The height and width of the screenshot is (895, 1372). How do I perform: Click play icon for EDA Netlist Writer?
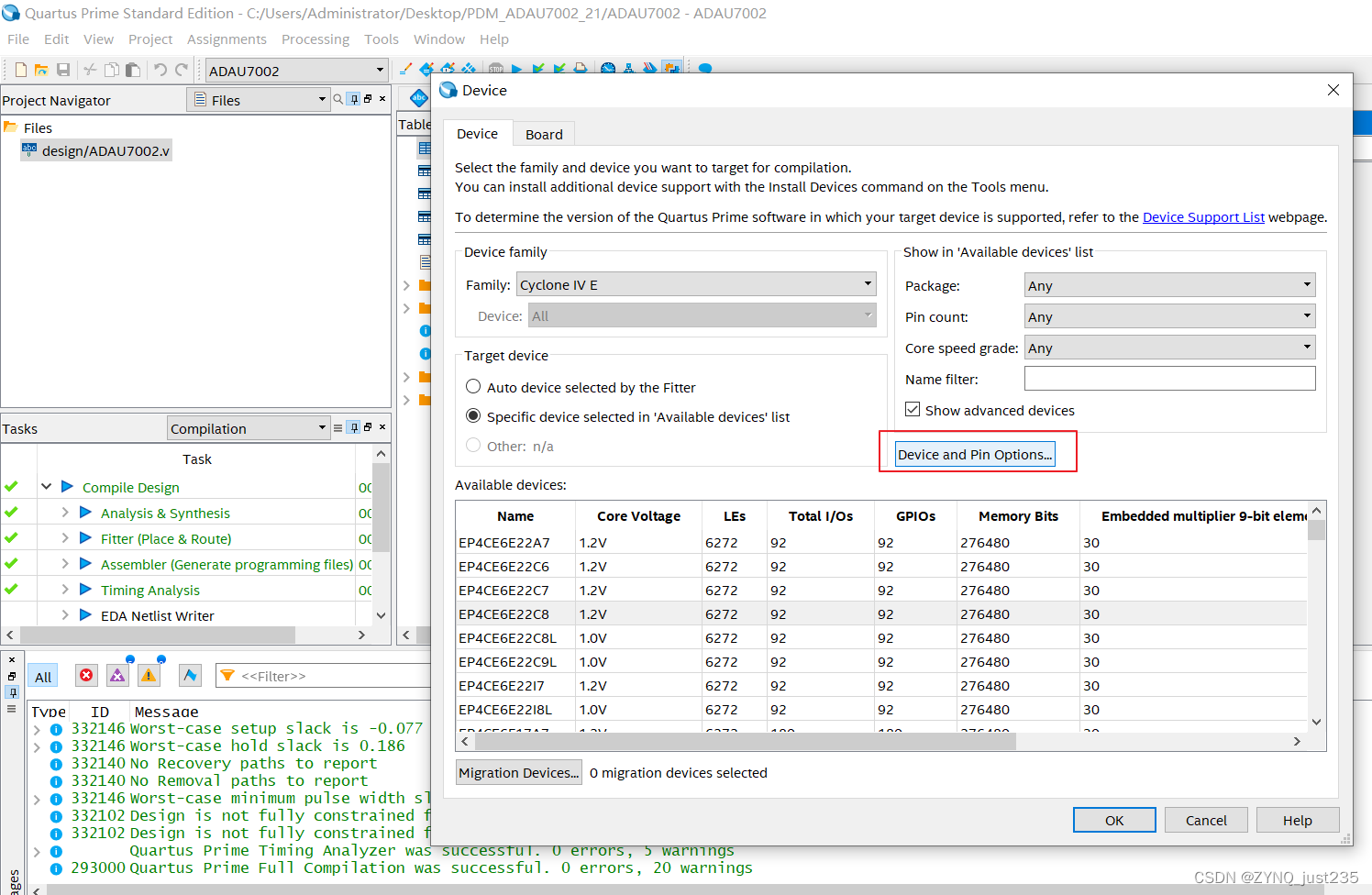tap(85, 614)
